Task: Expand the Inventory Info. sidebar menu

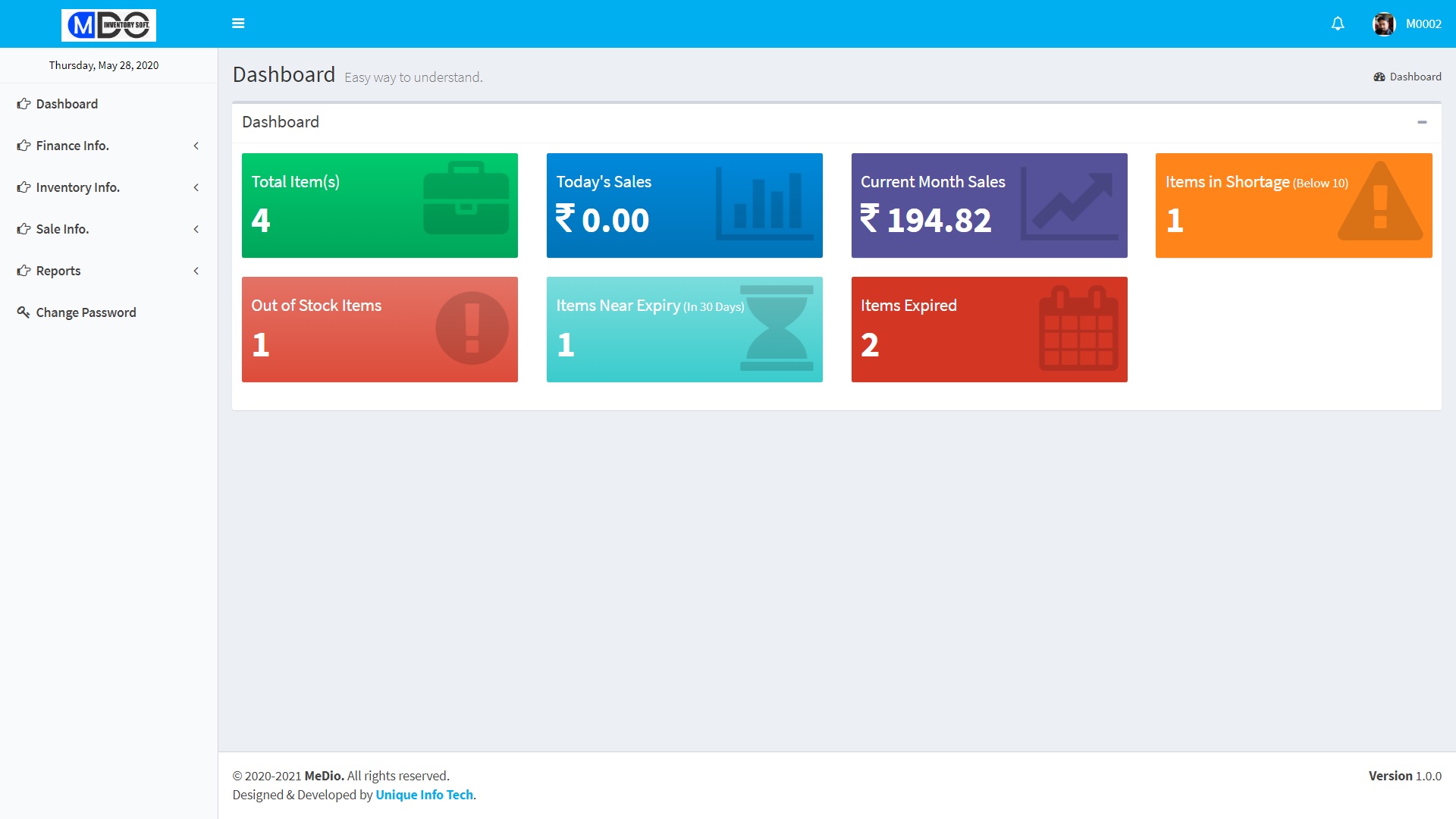Action: tap(77, 187)
